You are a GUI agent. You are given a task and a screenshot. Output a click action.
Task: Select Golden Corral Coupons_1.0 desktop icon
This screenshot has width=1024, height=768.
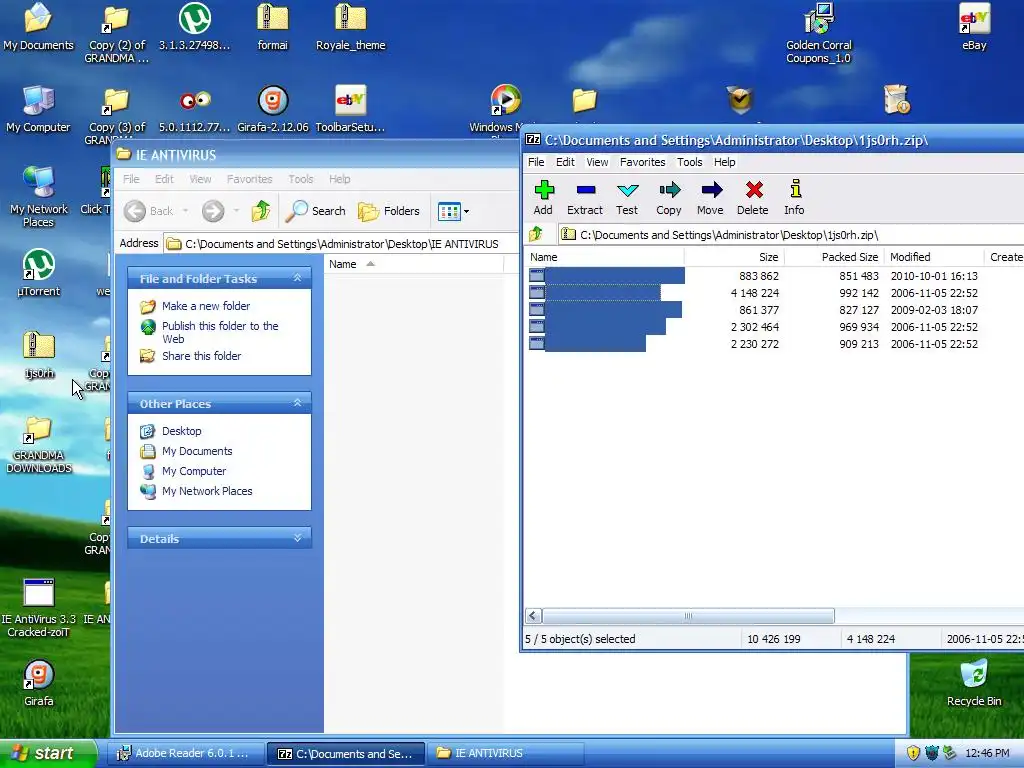coord(819,33)
